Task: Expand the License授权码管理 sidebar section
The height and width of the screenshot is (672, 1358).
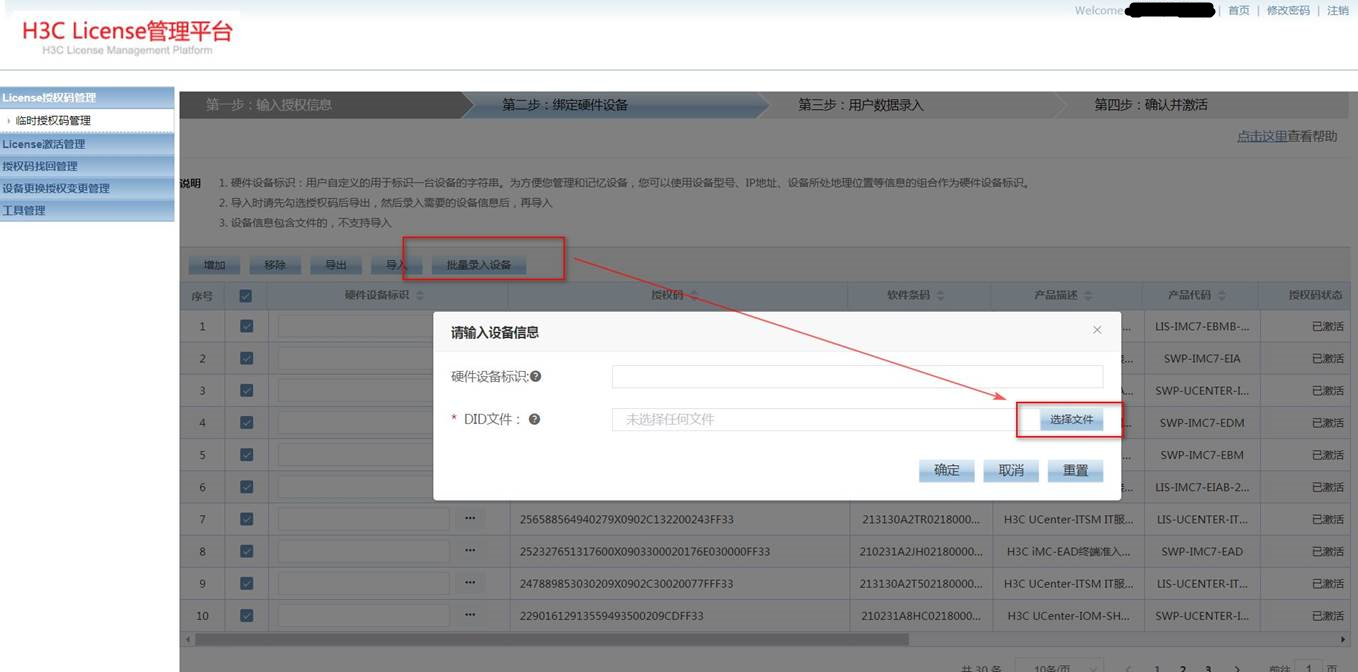Action: 87,98
